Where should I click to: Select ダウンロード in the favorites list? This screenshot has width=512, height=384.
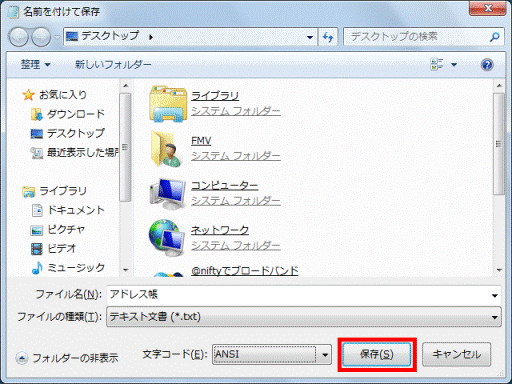pyautogui.click(x=76, y=114)
